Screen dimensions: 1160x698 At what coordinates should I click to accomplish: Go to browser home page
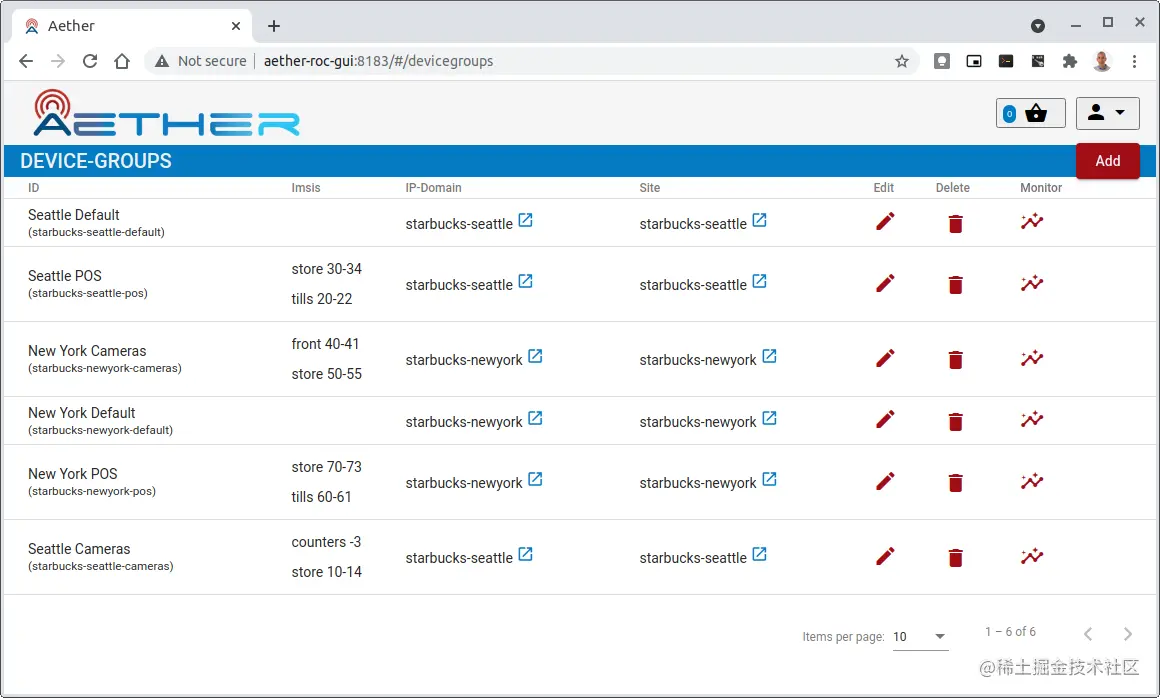coord(122,61)
